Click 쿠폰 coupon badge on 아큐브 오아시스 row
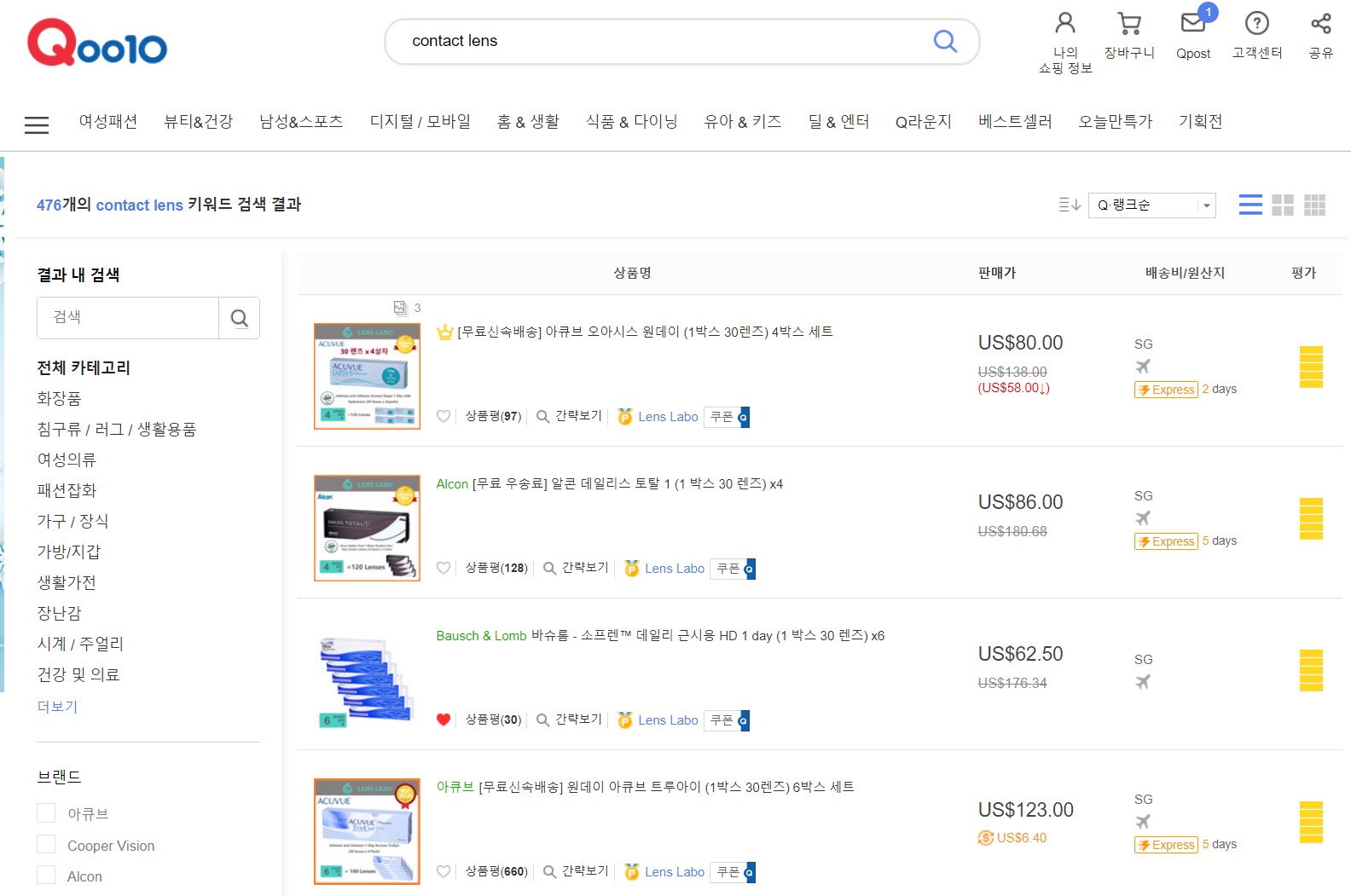The width and height of the screenshot is (1351, 896). coord(727,417)
